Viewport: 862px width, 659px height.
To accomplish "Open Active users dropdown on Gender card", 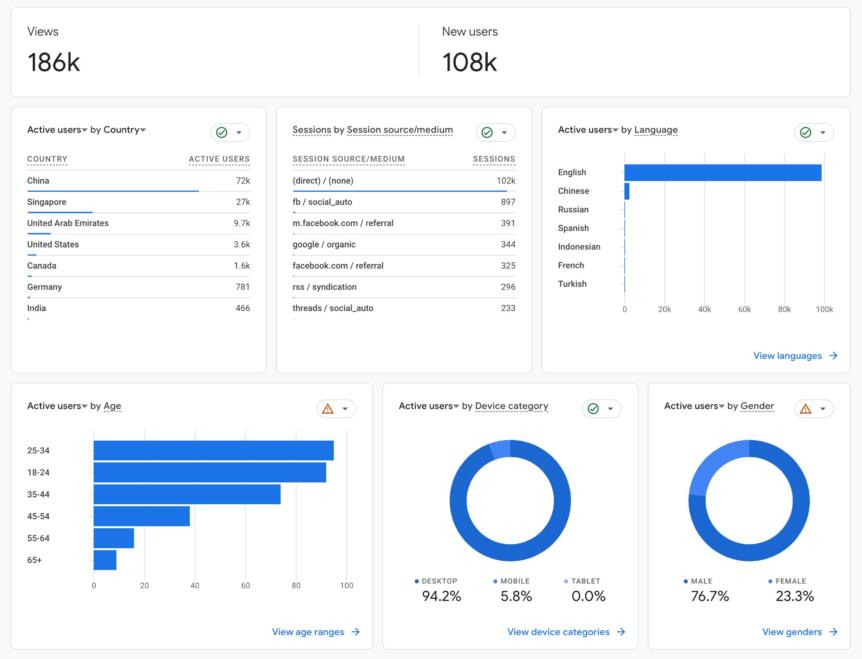I will click(x=721, y=406).
